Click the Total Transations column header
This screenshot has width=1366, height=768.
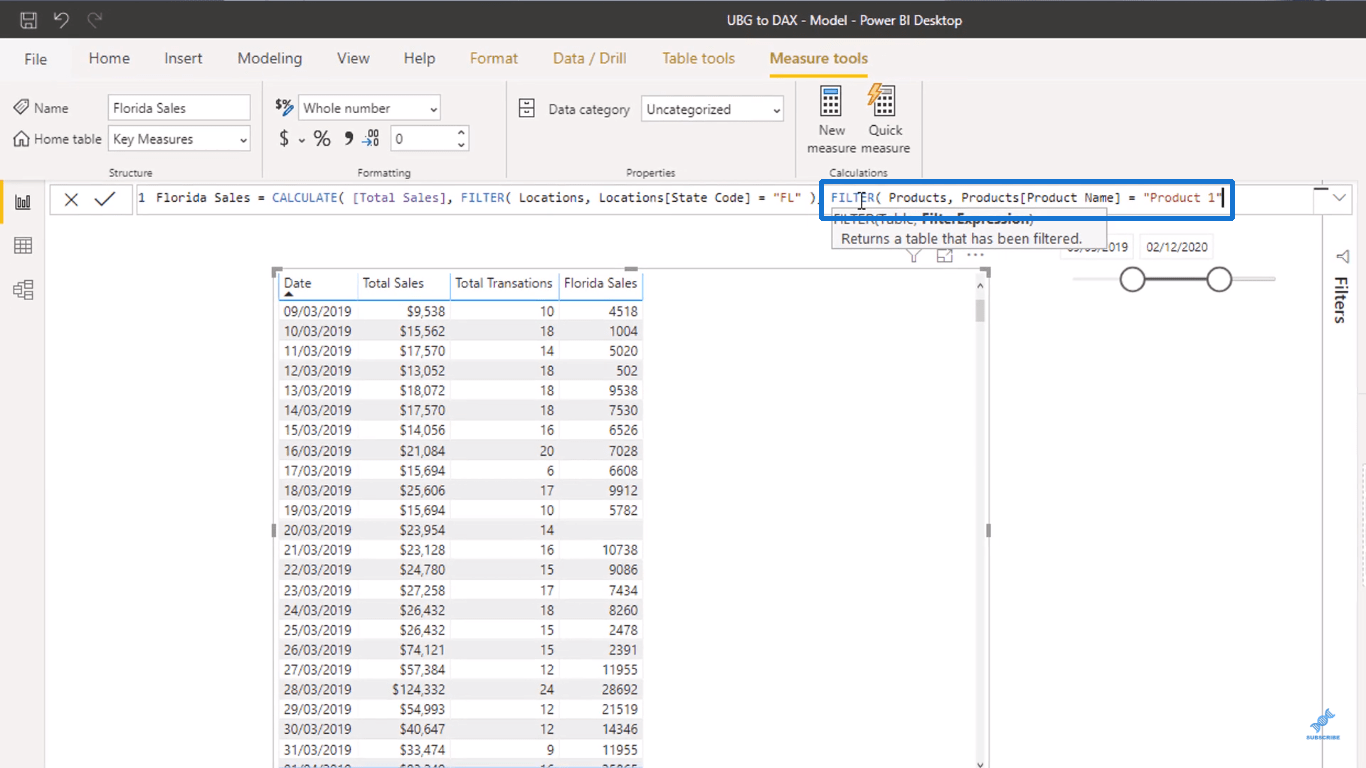tap(504, 284)
